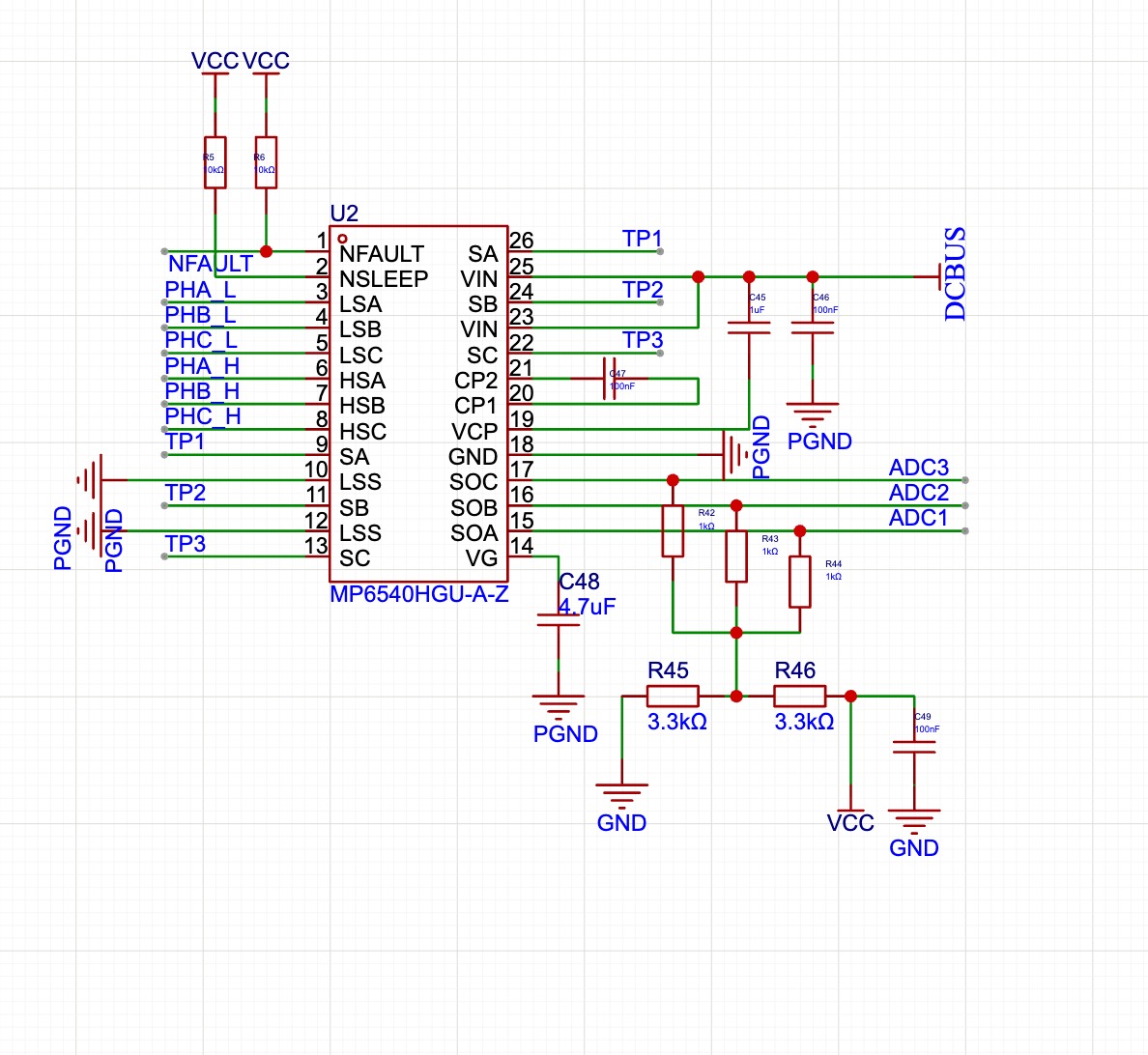Image resolution: width=1148 pixels, height=1055 pixels.
Task: Click the GND symbol below R45
Action: point(621,795)
